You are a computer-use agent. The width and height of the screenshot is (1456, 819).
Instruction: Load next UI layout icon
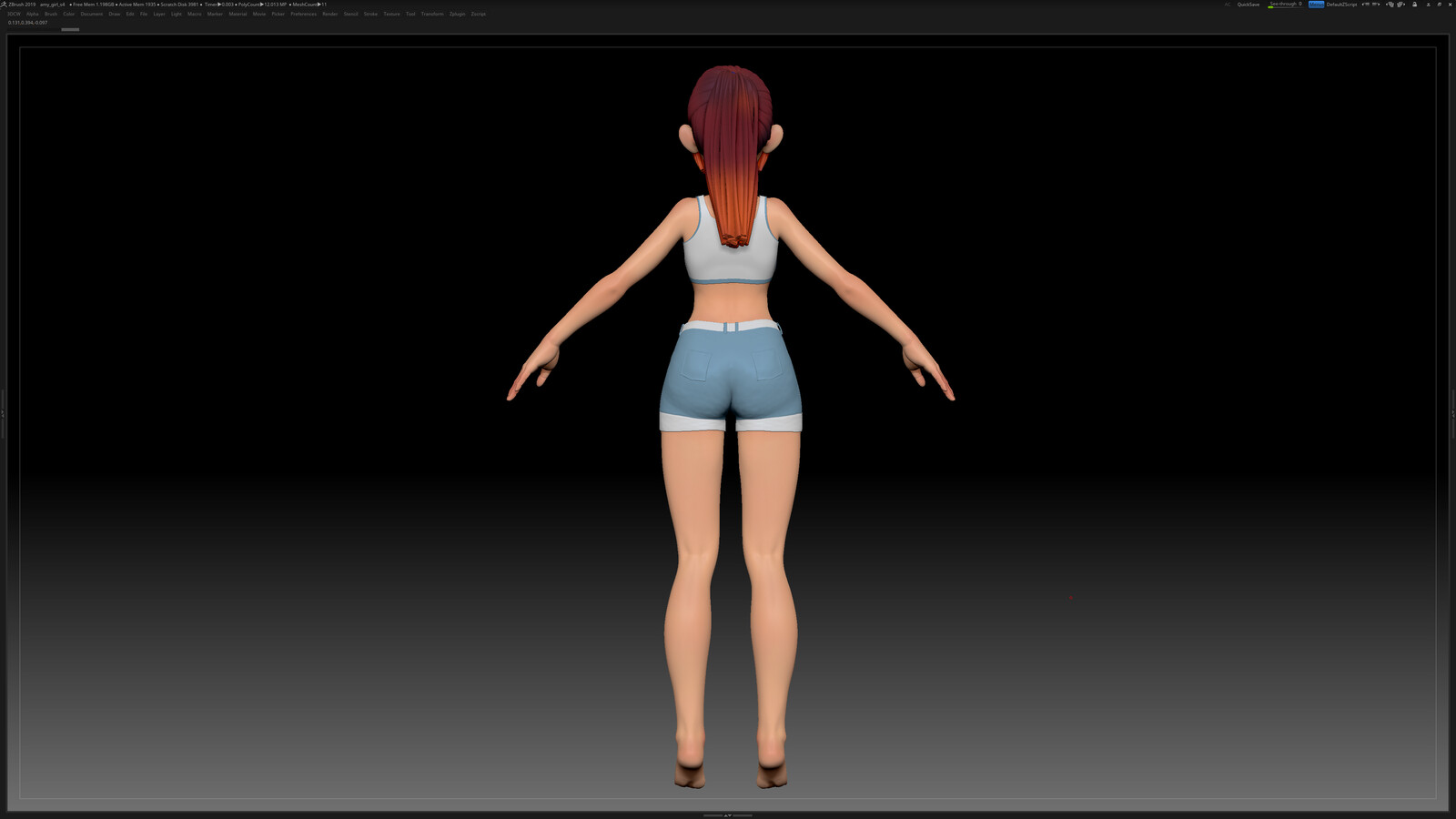click(x=1375, y=5)
